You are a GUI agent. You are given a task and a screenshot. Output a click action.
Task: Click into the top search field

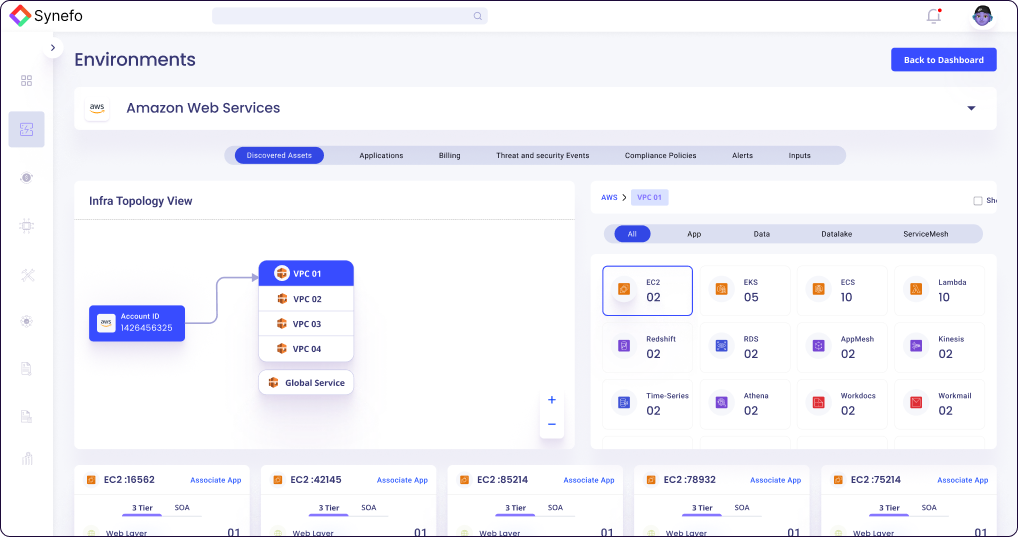(350, 16)
